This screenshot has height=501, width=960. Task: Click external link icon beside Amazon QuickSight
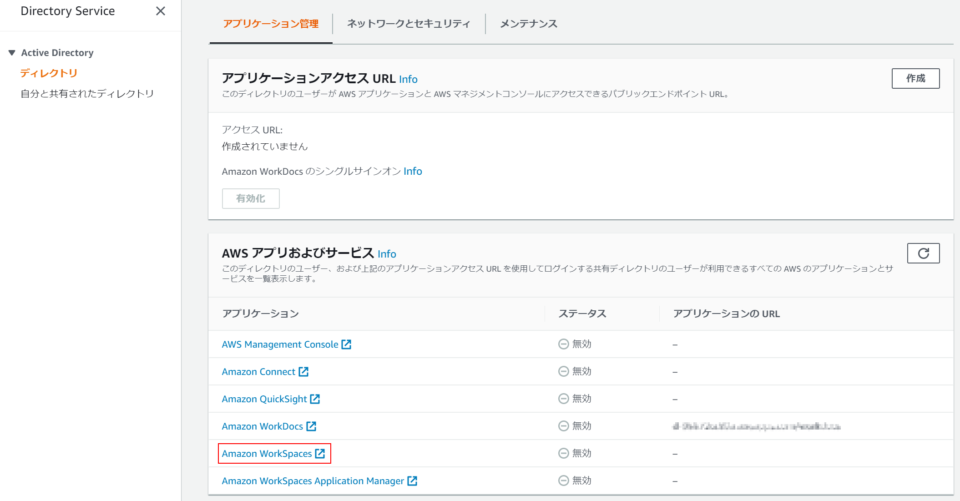click(315, 399)
